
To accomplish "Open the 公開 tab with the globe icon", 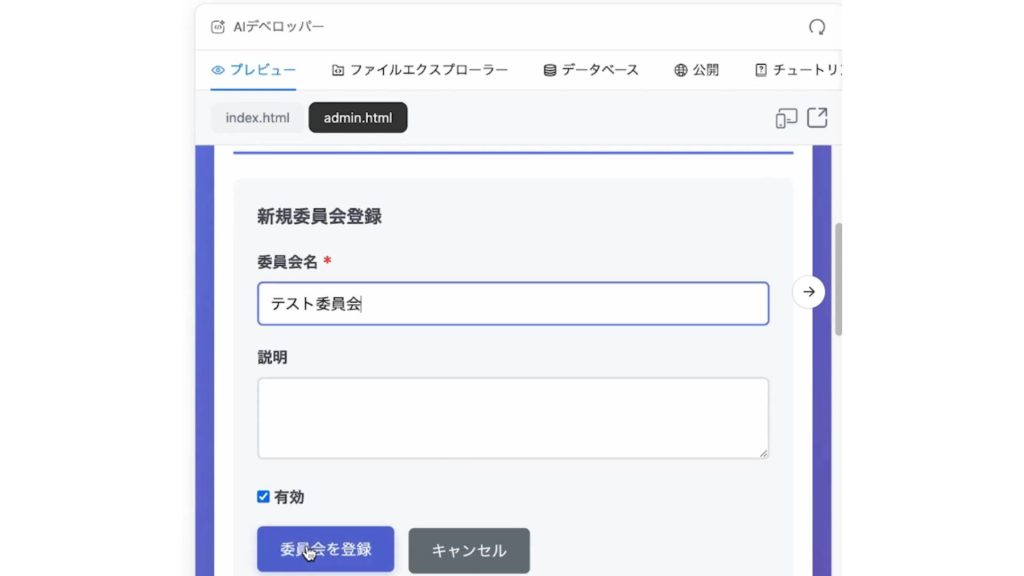I will [x=696, y=70].
